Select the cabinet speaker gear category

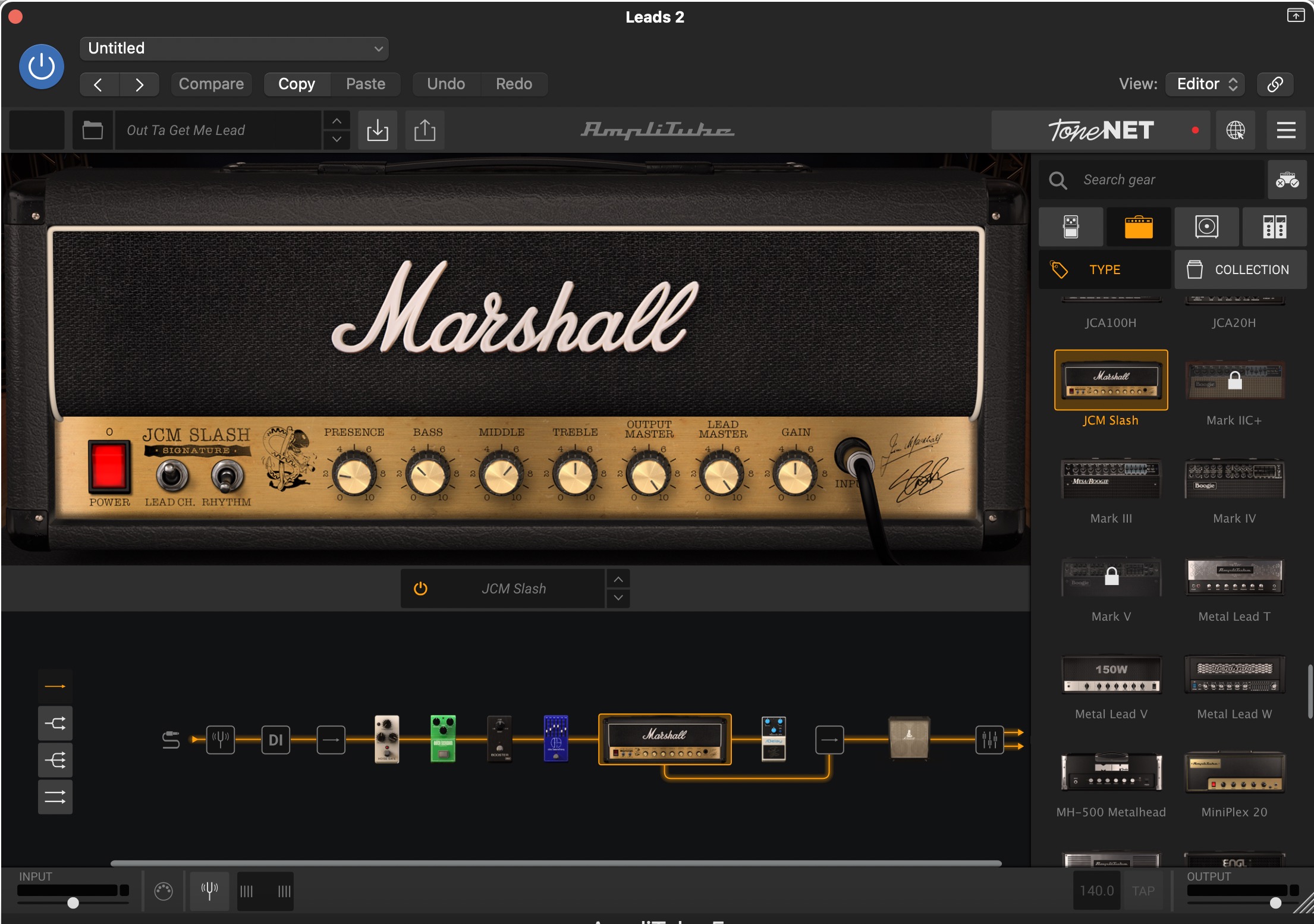1206,227
